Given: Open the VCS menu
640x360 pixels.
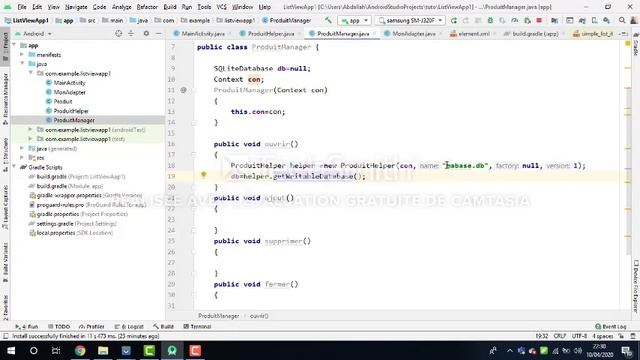Looking at the screenshot, I should coord(221,7).
